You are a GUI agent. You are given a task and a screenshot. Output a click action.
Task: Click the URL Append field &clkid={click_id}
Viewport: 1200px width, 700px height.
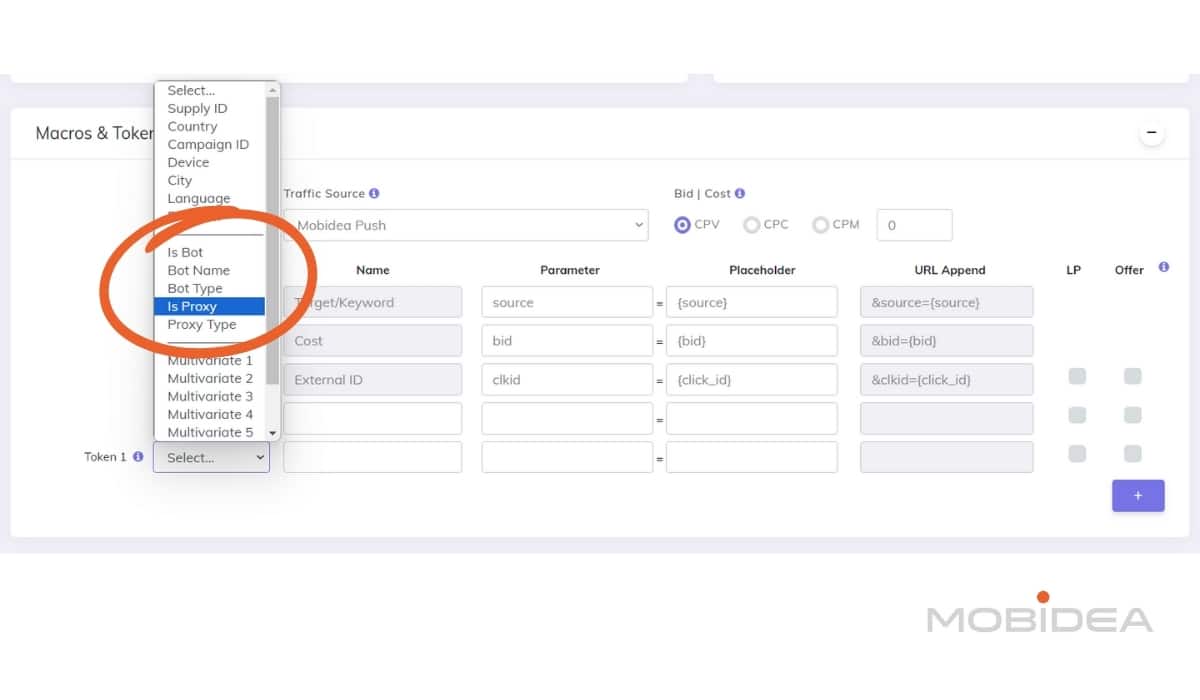click(947, 380)
